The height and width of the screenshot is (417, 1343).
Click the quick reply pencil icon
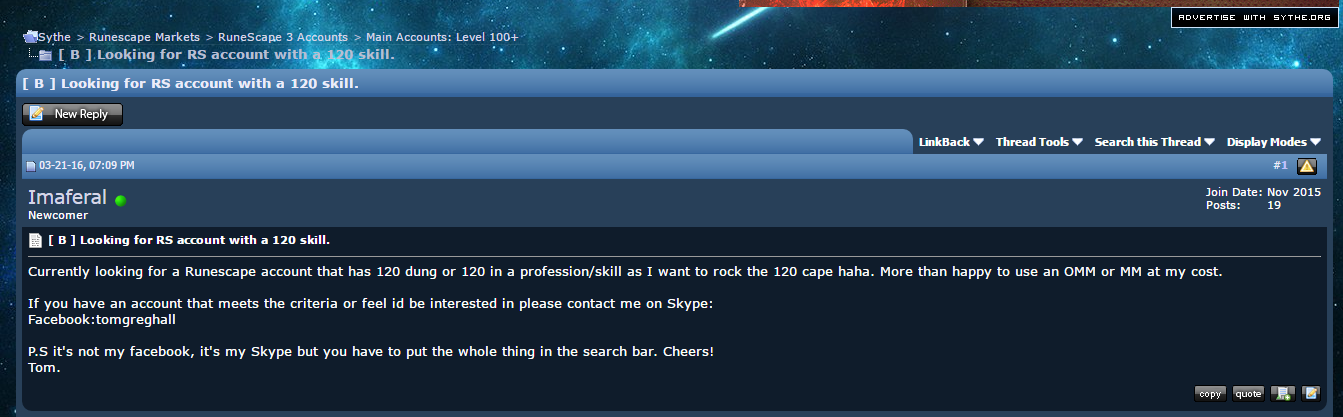[x=1310, y=393]
